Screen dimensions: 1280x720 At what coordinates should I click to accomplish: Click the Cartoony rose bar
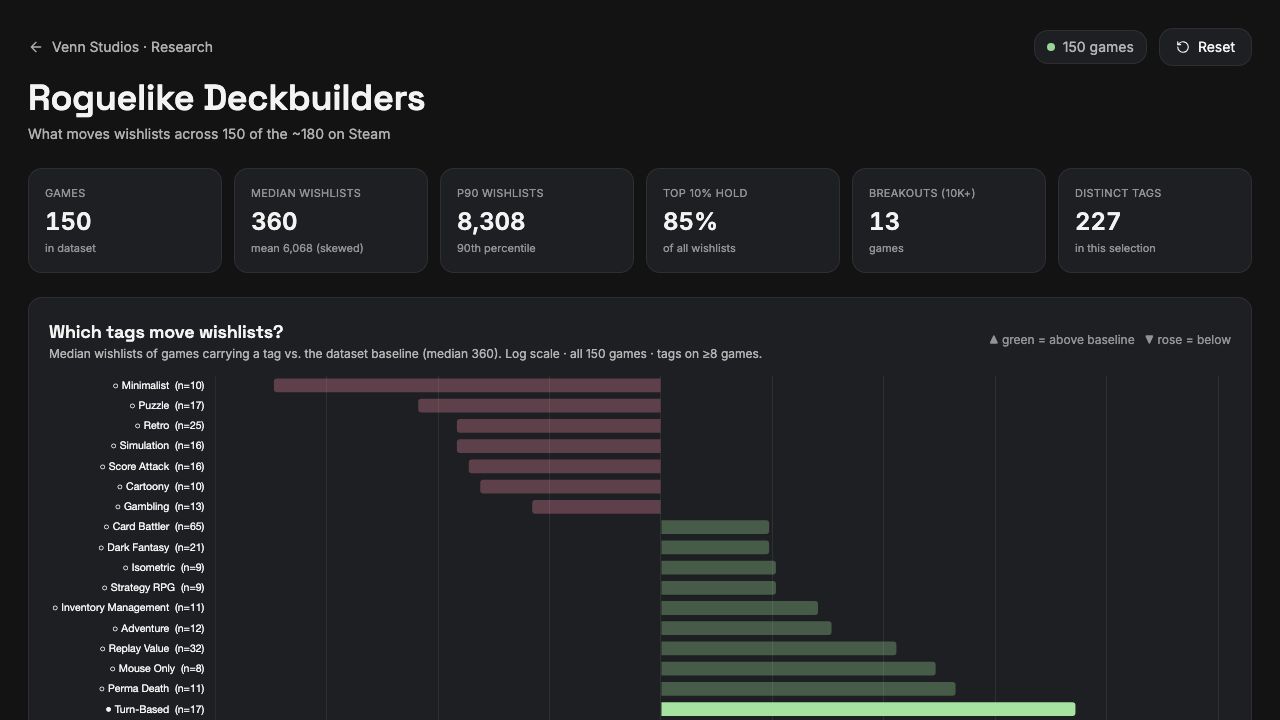tap(570, 486)
